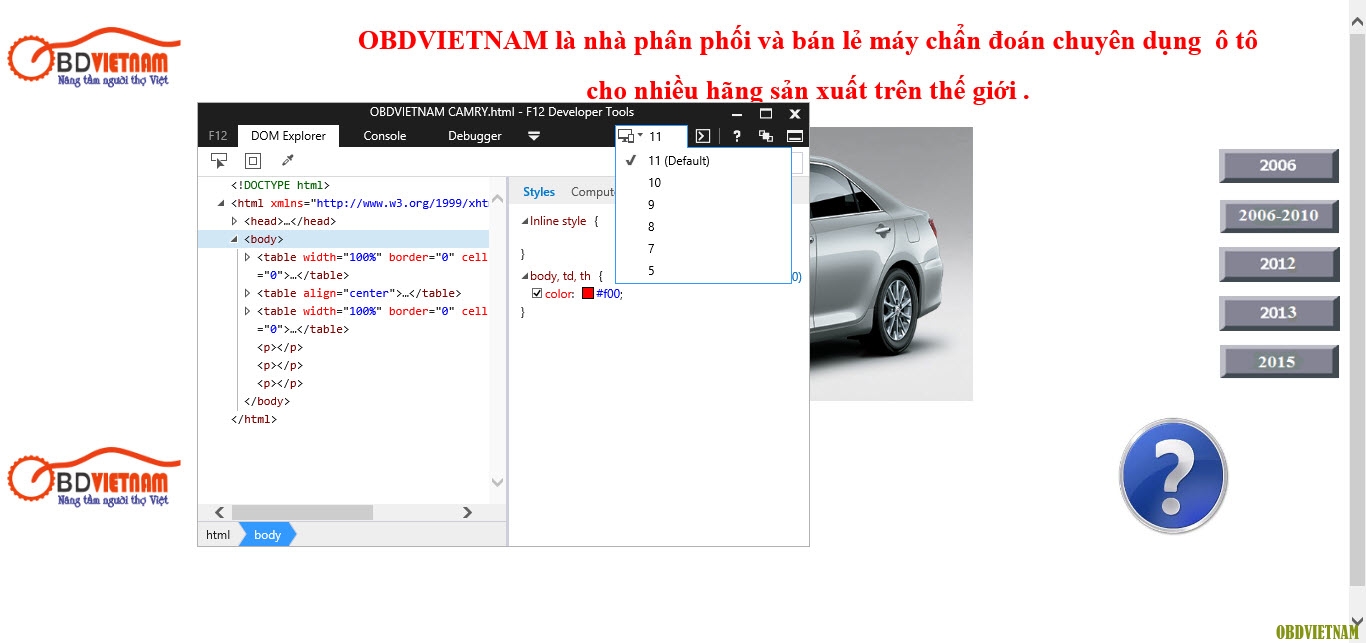Switch to the Debugger tab
1366x643 pixels.
point(475,136)
